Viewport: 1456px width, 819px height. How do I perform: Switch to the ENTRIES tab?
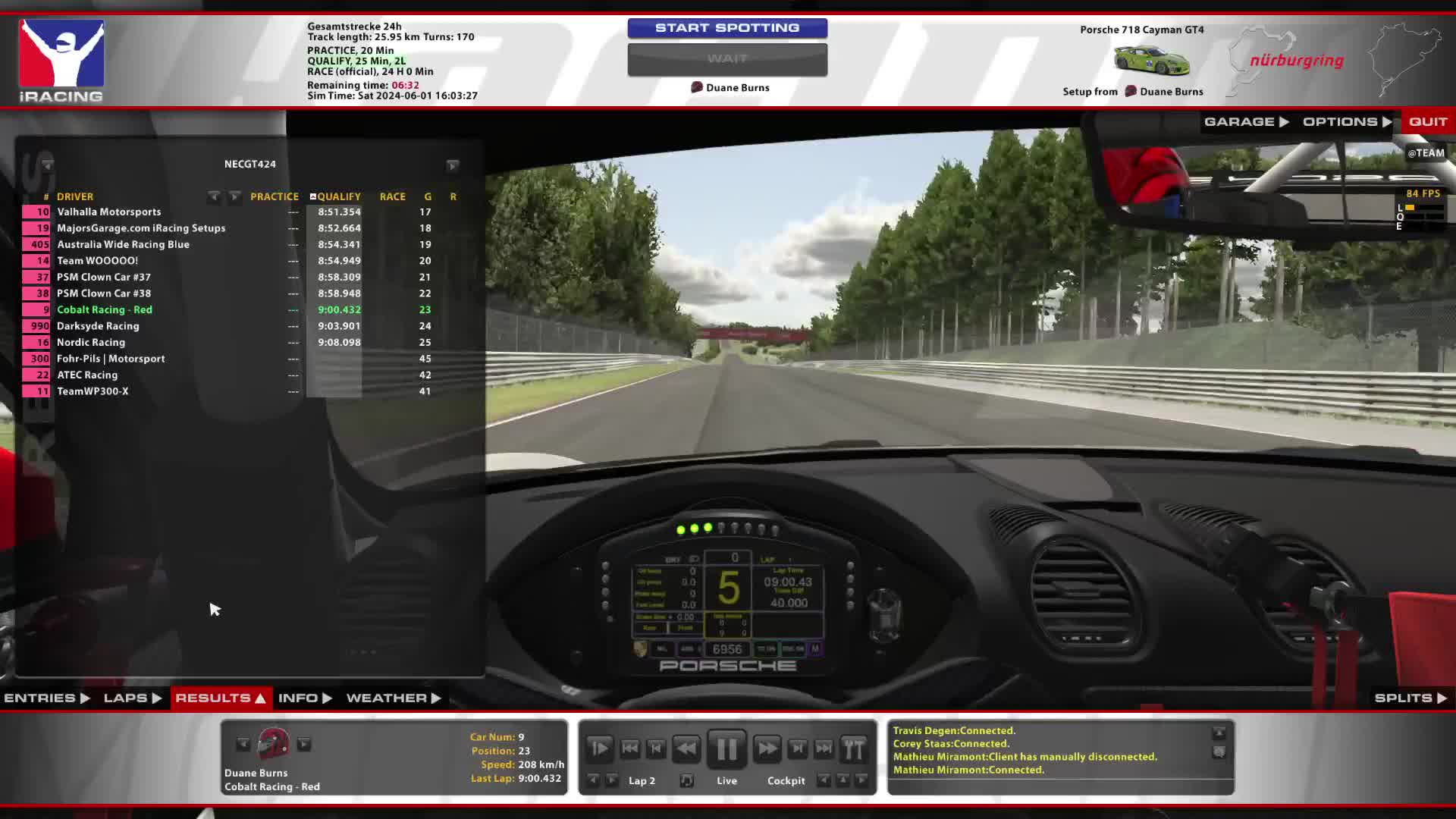(46, 698)
